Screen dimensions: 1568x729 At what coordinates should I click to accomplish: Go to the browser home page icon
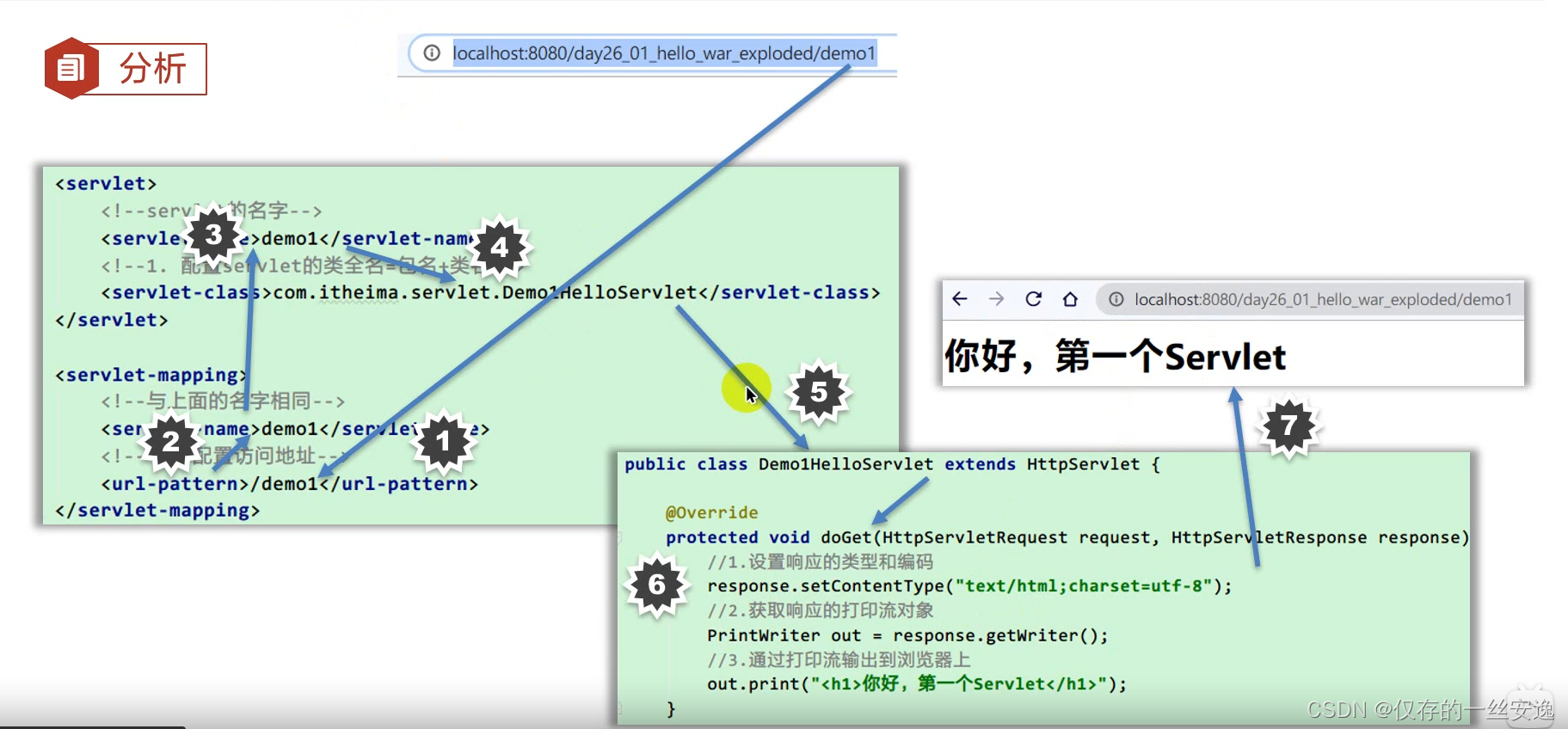tap(1070, 299)
